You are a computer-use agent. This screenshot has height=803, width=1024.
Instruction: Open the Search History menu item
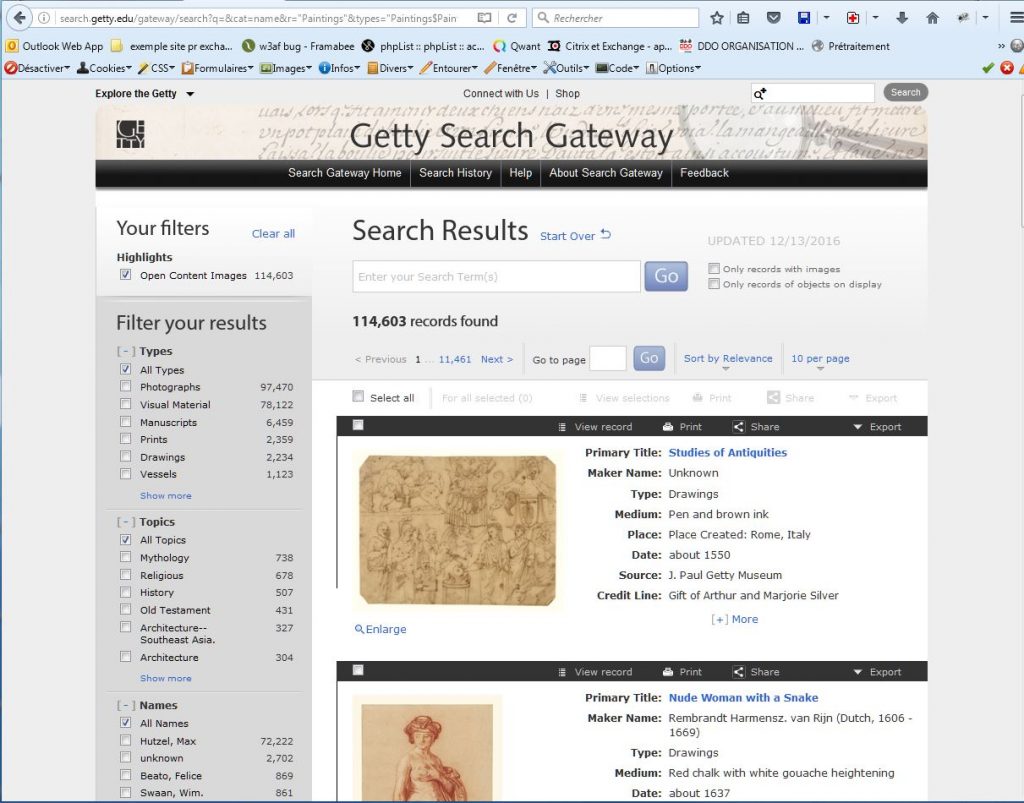pyautogui.click(x=455, y=173)
